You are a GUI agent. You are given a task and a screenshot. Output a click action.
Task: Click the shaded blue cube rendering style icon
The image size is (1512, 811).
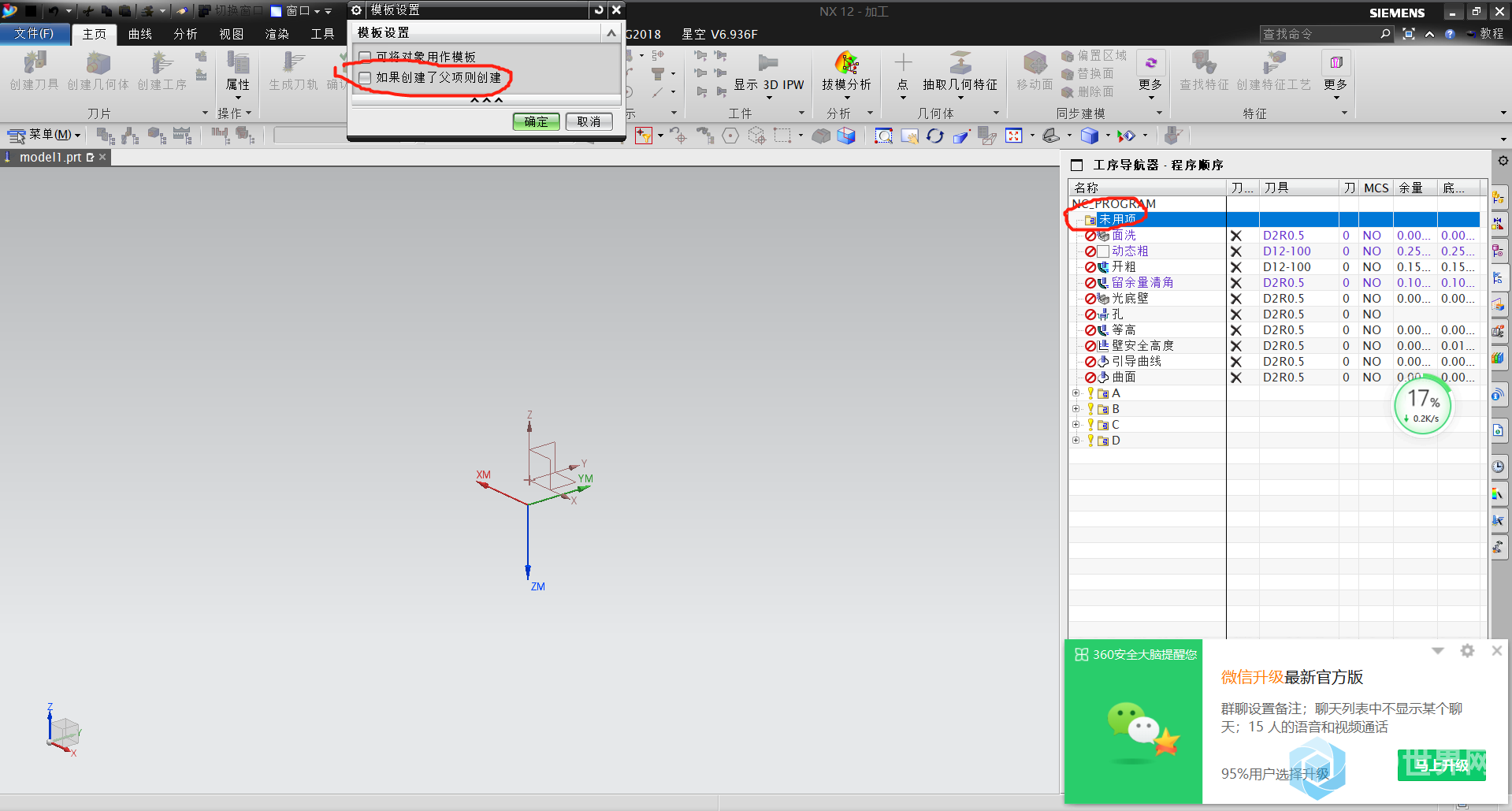click(1090, 136)
